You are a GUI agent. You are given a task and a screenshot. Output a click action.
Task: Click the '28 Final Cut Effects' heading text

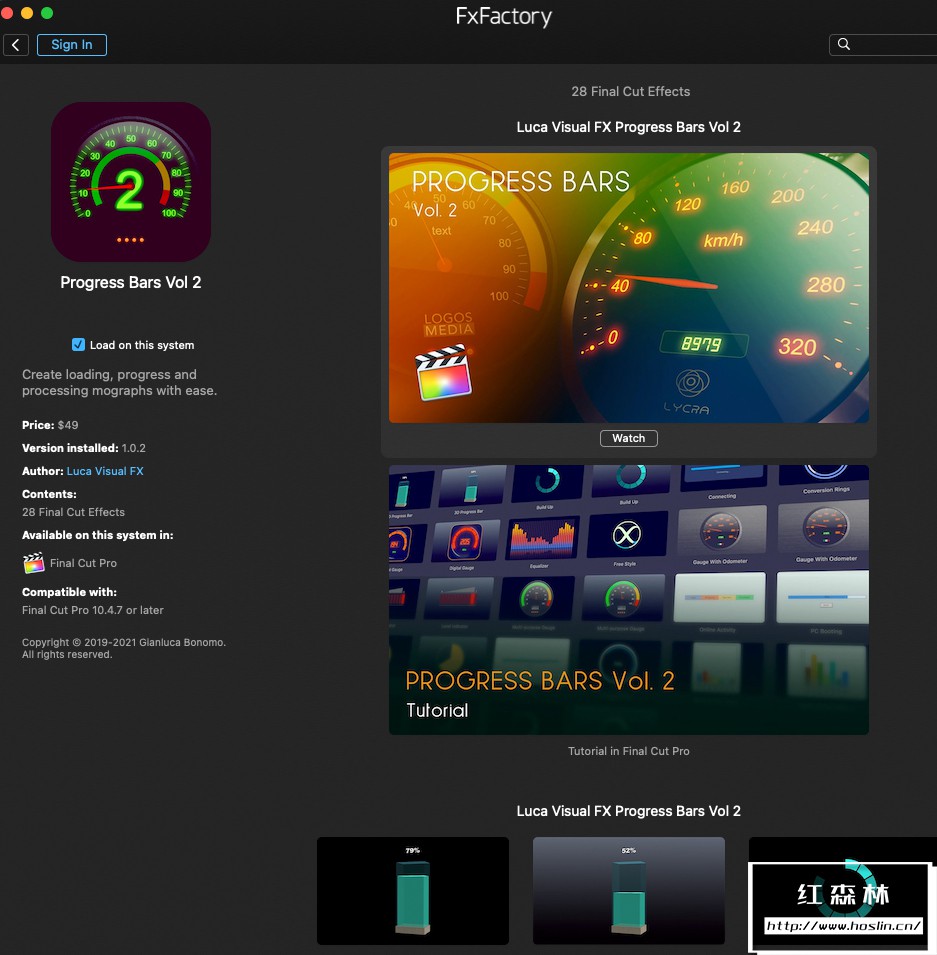[631, 91]
